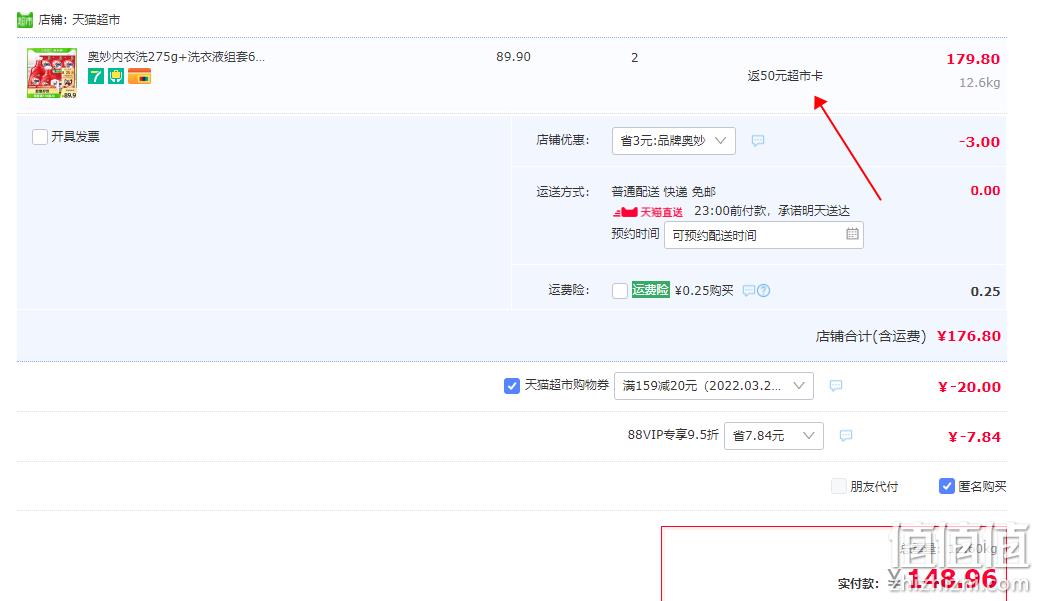Enable the 开具发票 invoice checkbox
This screenshot has width=1039, height=601.
[40, 137]
